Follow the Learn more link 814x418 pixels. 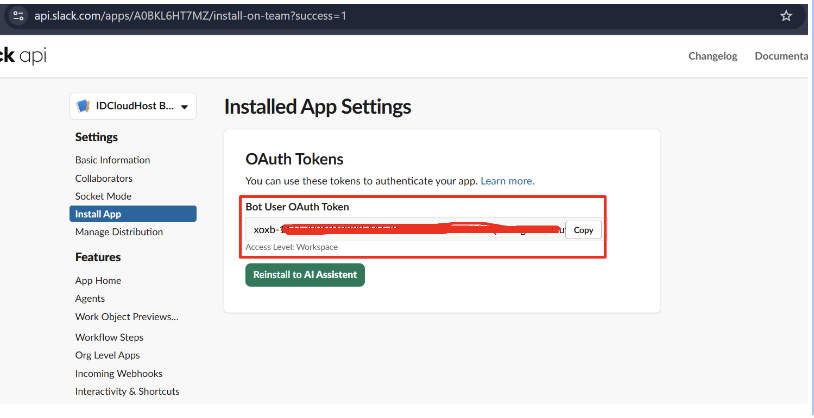tap(507, 181)
